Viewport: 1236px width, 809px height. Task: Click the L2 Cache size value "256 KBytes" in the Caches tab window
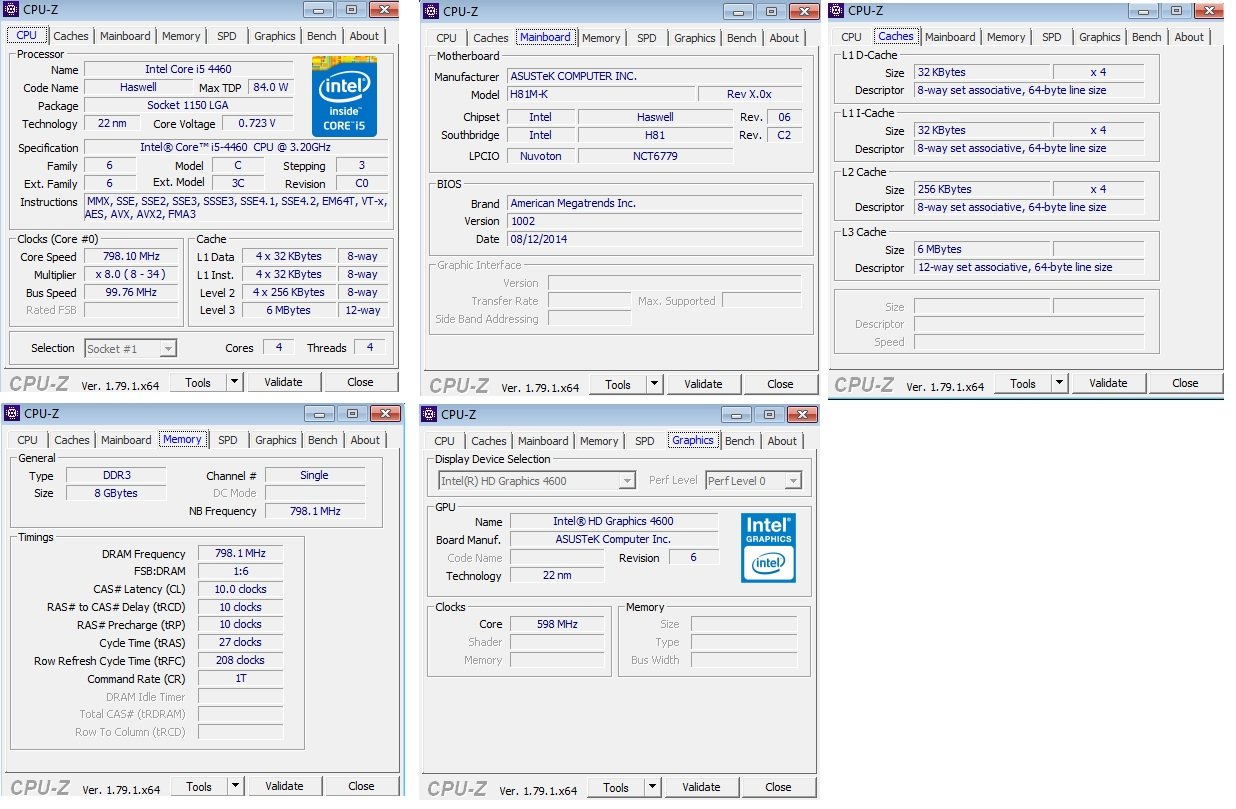click(982, 189)
